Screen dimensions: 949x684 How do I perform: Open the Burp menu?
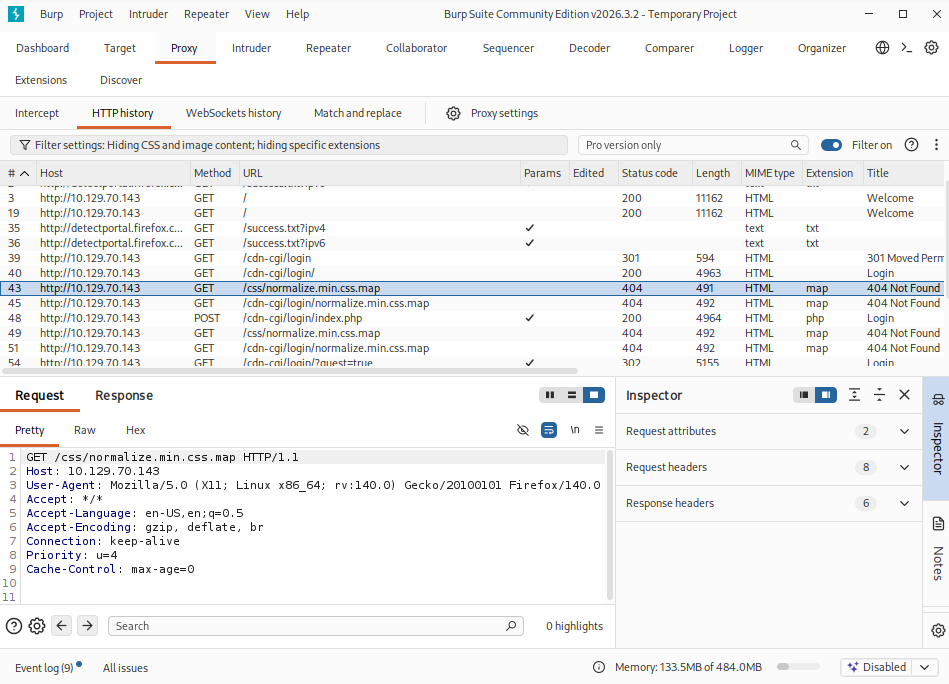(x=51, y=14)
